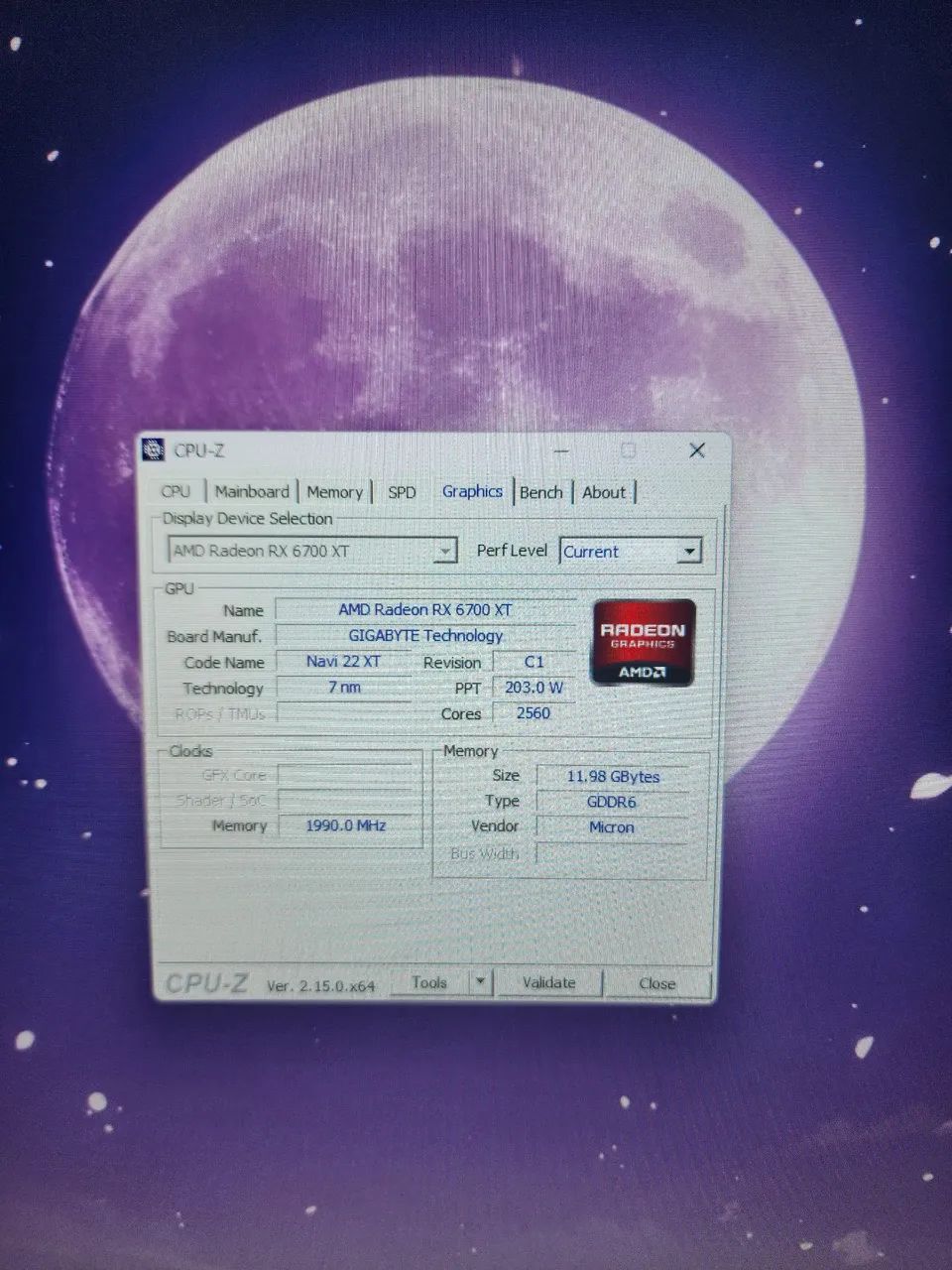Select the Graphics tab

(472, 491)
